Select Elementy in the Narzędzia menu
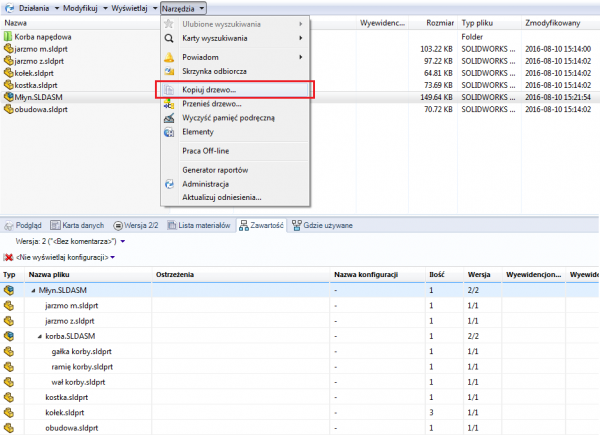 point(198,132)
